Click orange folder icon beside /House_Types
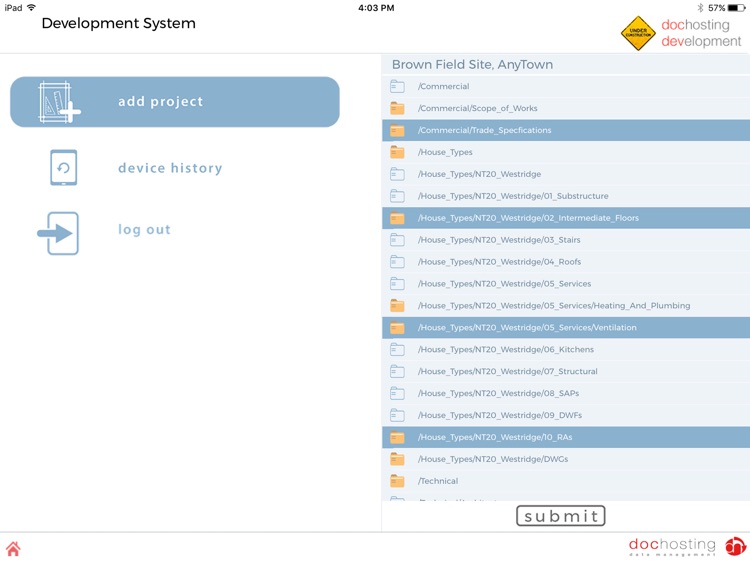Viewport: 750px width, 562px height. [x=397, y=153]
